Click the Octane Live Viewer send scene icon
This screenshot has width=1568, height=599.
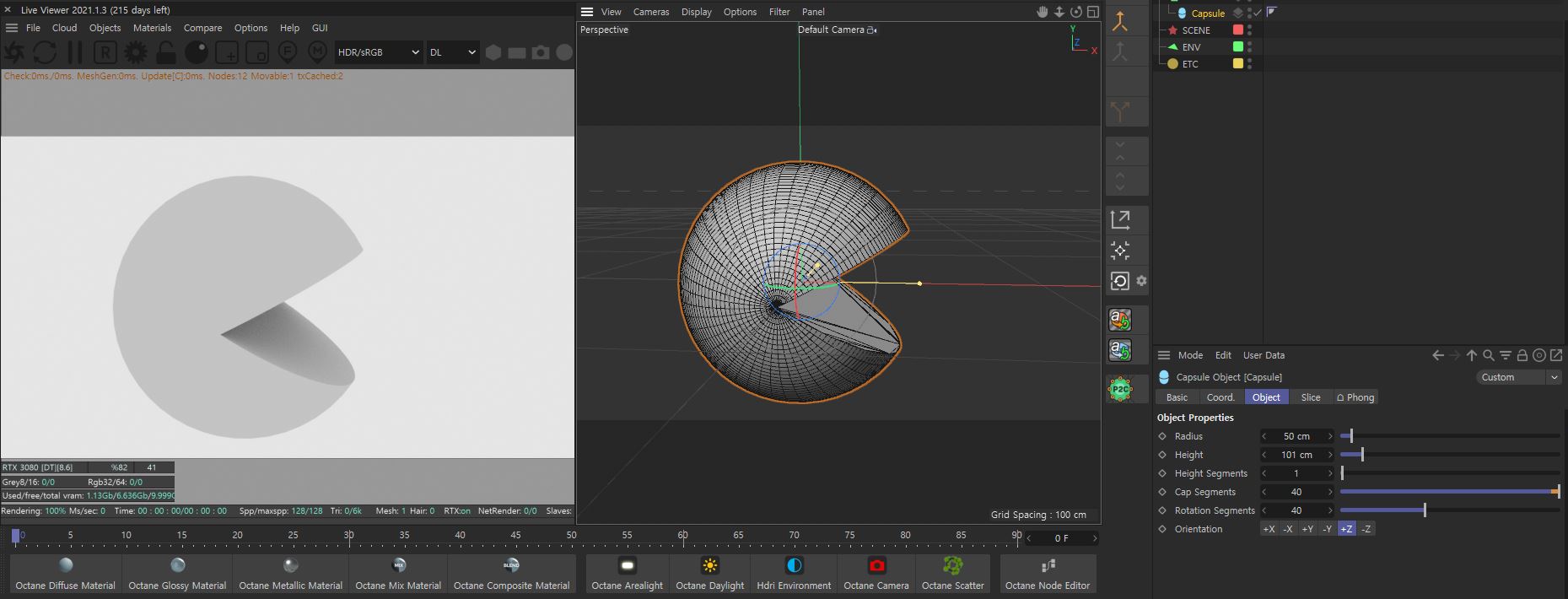tap(14, 52)
